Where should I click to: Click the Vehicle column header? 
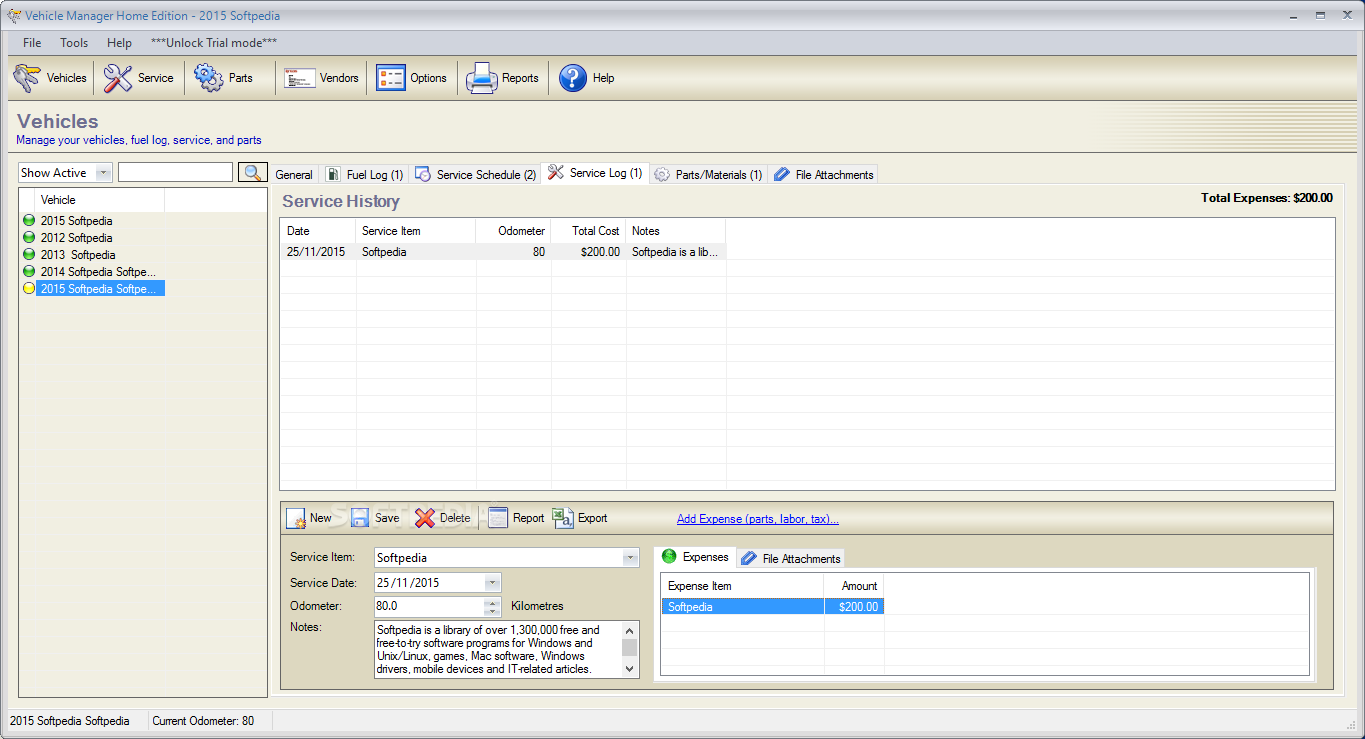(100, 200)
